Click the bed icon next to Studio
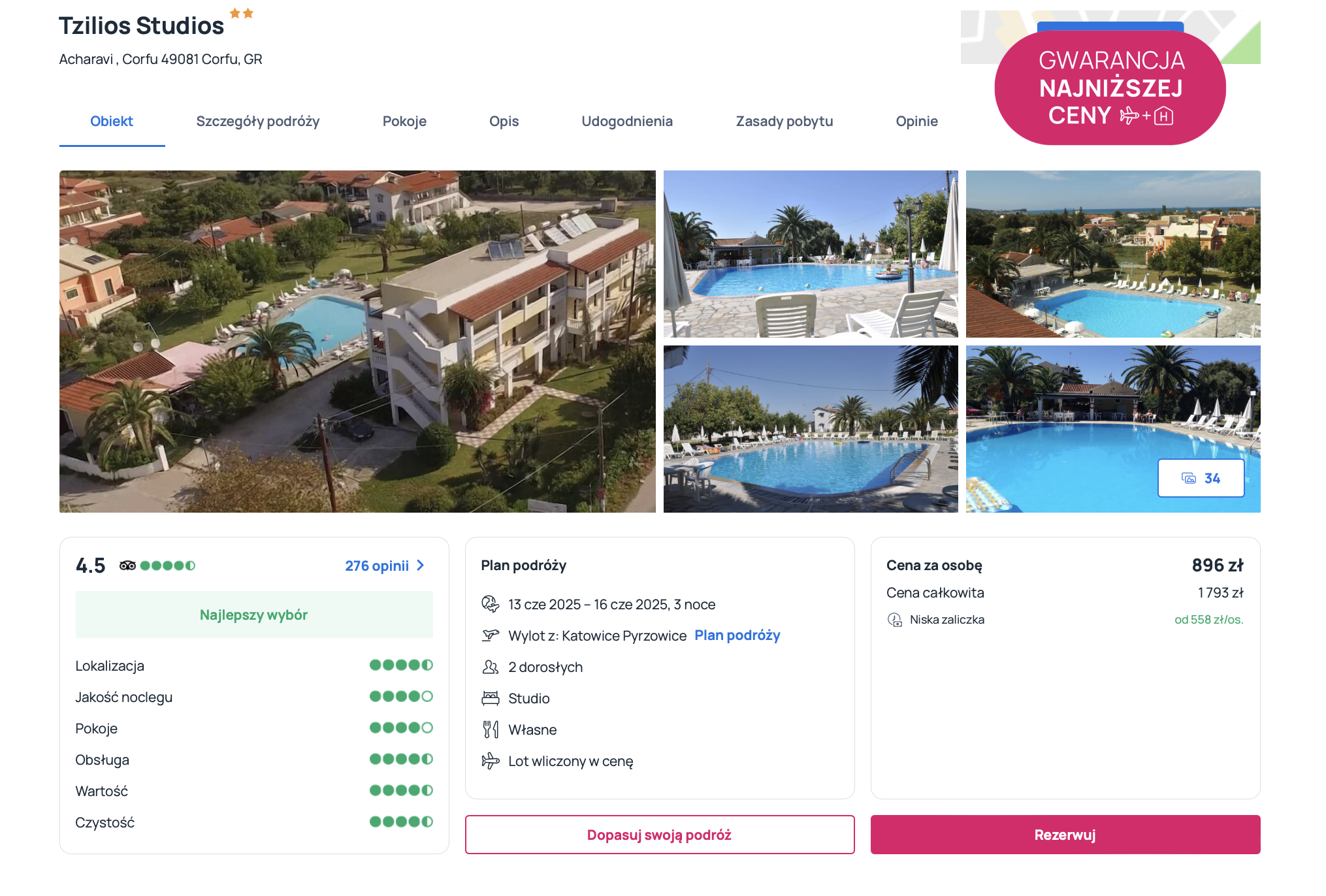 [490, 698]
